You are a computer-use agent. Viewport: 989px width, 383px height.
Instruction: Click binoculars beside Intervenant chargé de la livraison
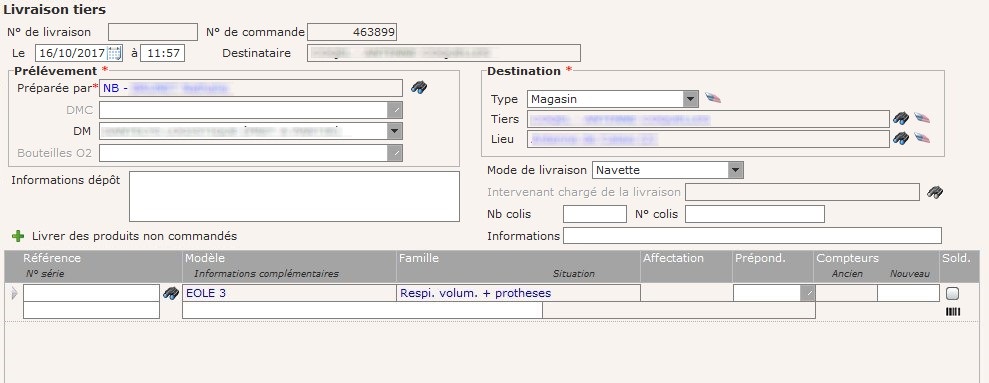point(935,192)
